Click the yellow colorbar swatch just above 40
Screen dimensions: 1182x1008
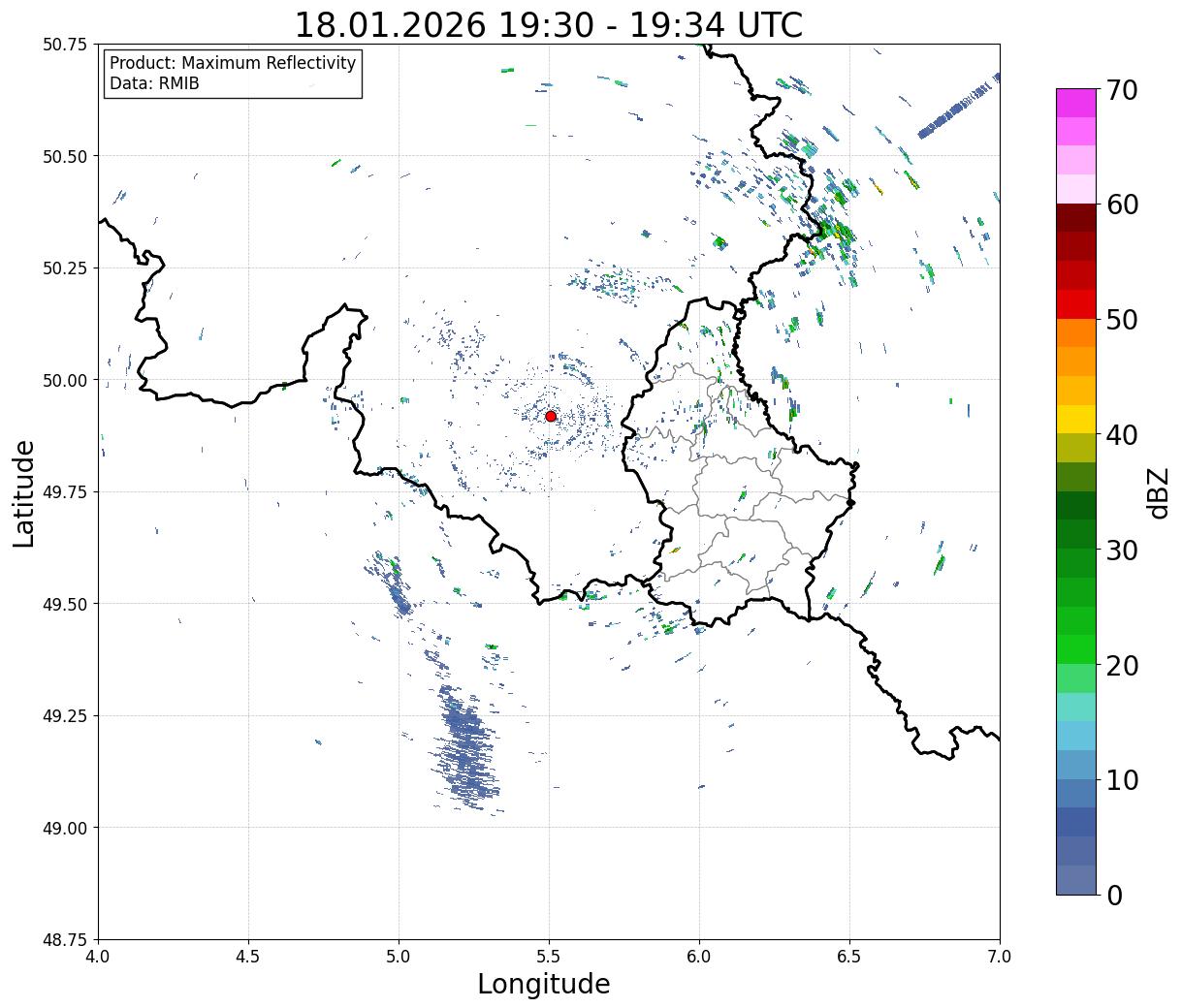(1076, 419)
